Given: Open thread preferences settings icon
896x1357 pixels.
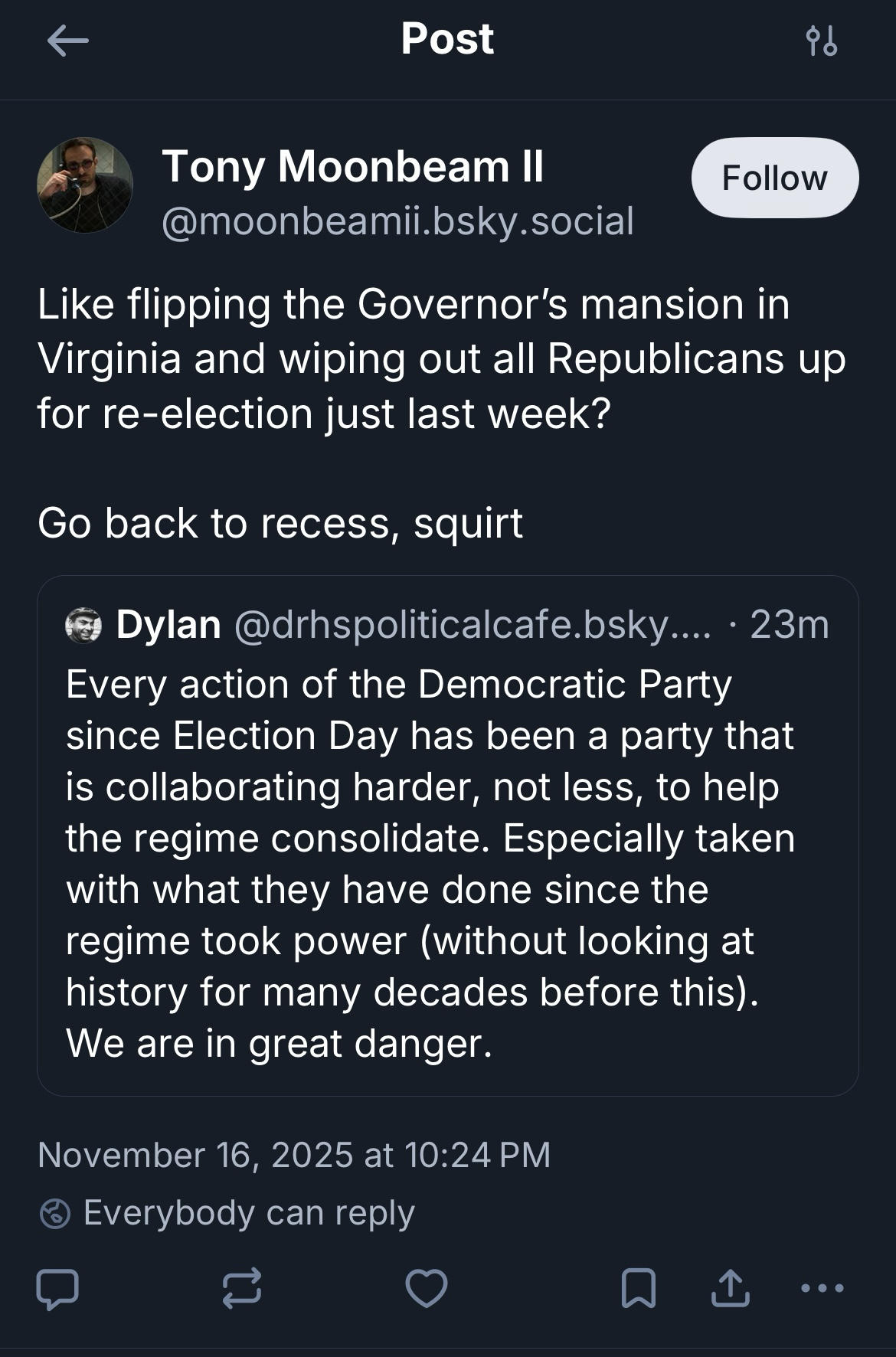Looking at the screenshot, I should (822, 41).
